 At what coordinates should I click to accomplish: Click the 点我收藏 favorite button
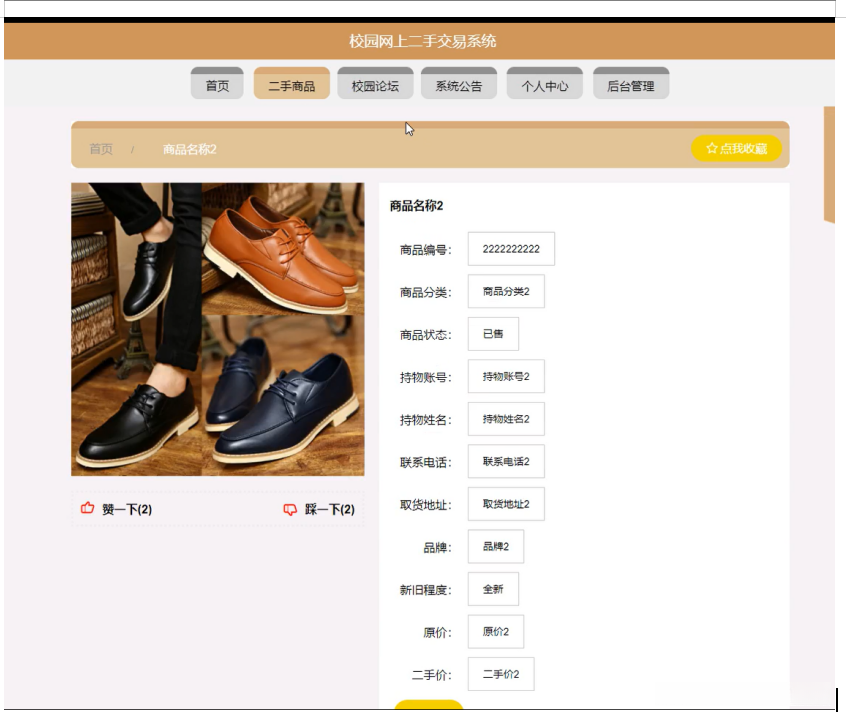point(736,148)
